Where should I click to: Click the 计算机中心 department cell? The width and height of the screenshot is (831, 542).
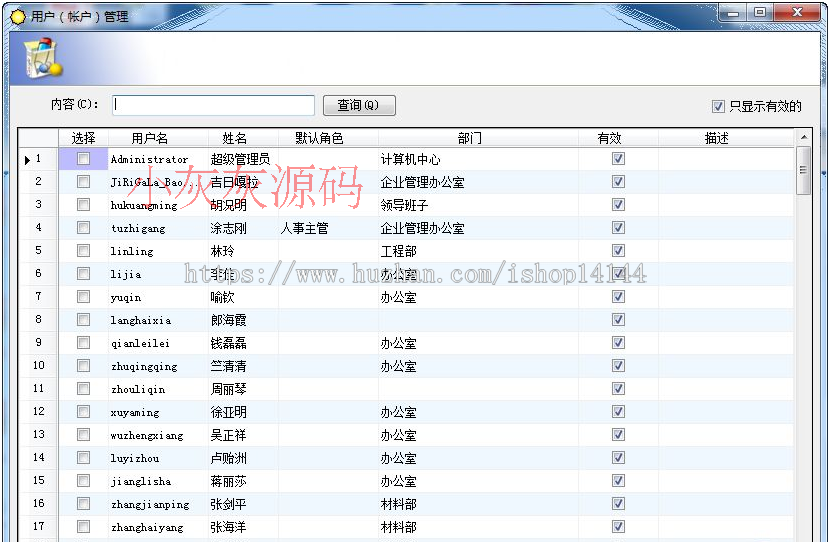478,159
